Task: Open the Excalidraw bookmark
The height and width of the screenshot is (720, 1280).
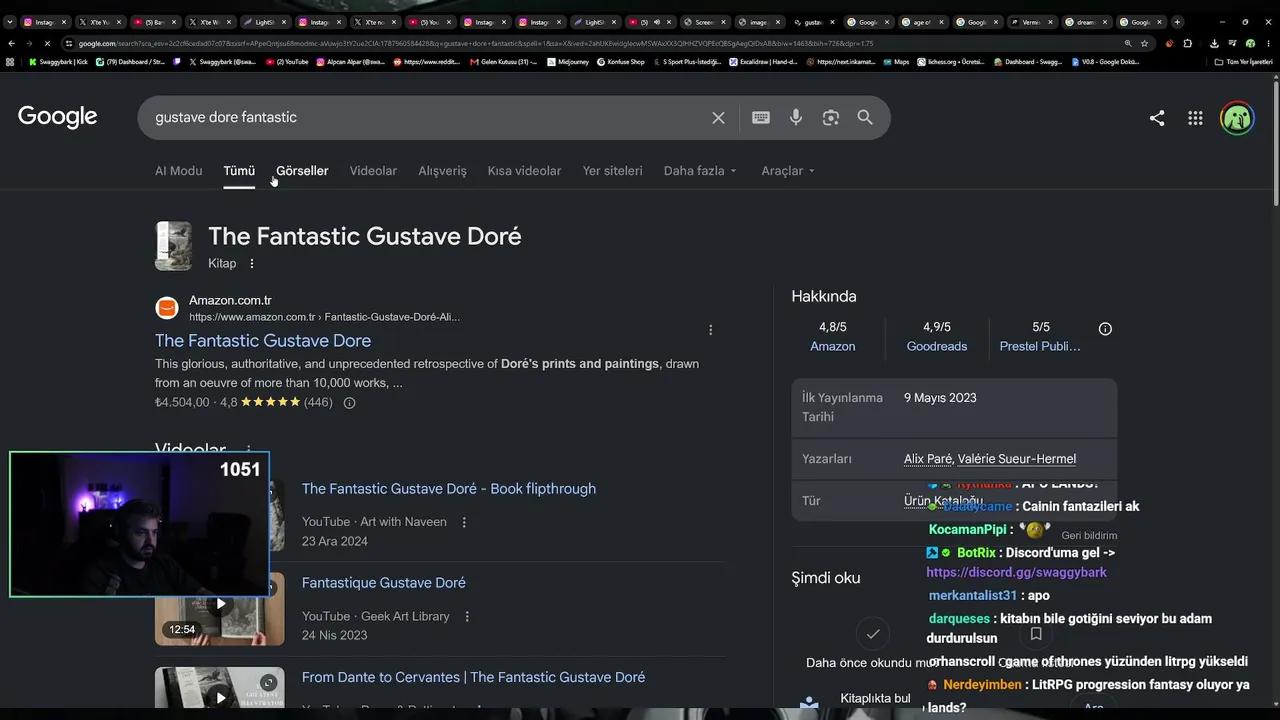Action: pos(763,62)
